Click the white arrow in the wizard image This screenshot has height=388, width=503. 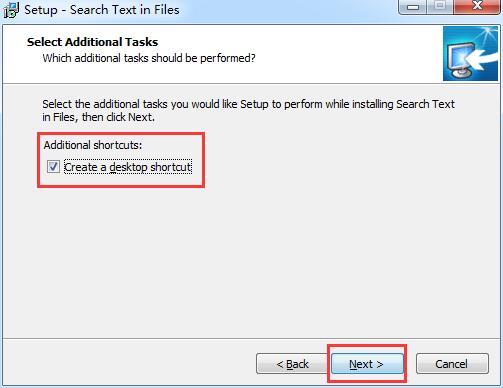[482, 58]
